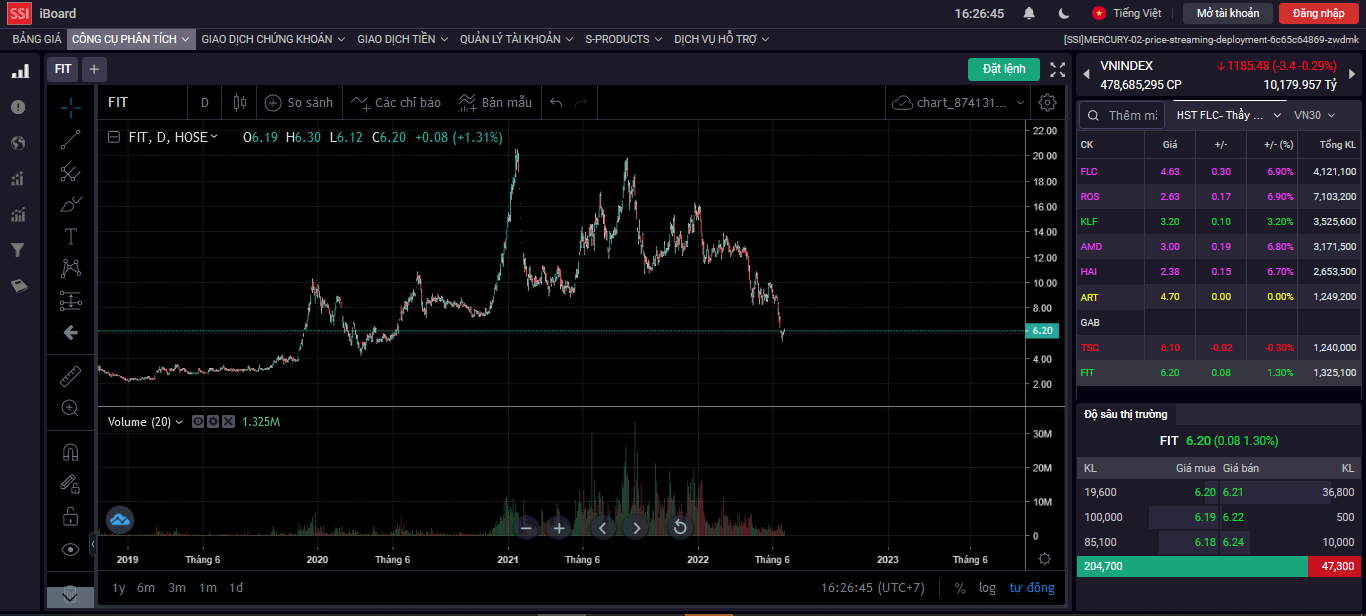Select the trend line drawing tool

pyautogui.click(x=70, y=140)
